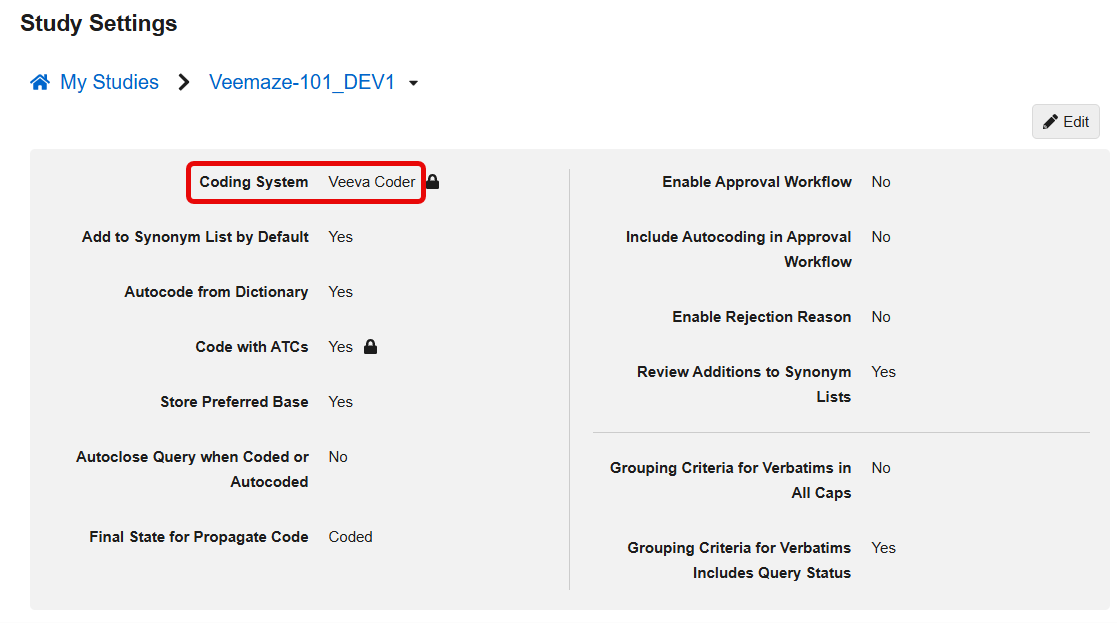Open the Veemaze-101_DEV1 dropdown caret
This screenshot has width=1117, height=623.
(413, 84)
